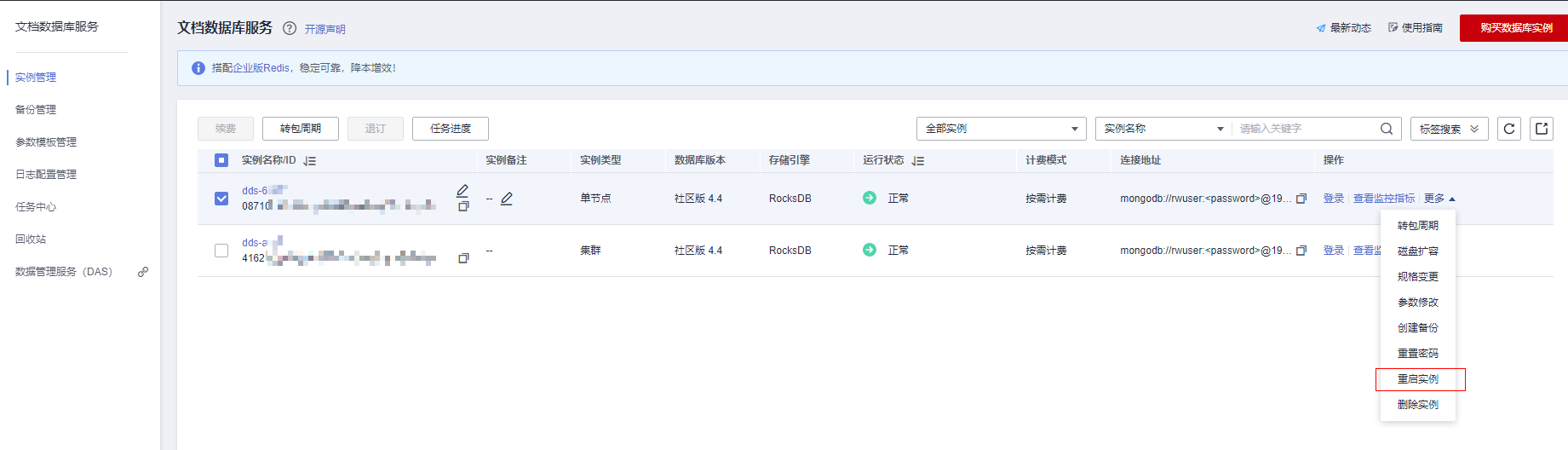Edit the first instance's remark pencil icon

[x=507, y=199]
